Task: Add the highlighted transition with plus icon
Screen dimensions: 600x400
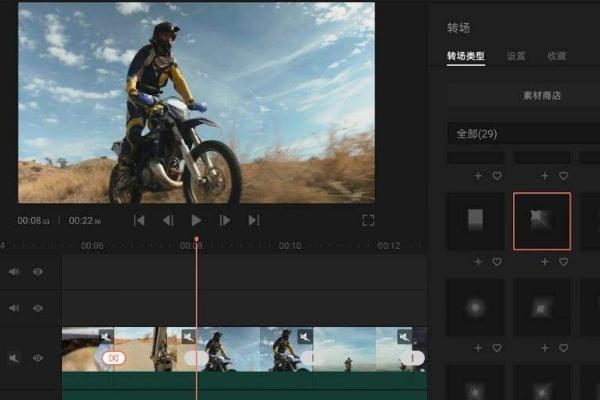Action: 545,262
